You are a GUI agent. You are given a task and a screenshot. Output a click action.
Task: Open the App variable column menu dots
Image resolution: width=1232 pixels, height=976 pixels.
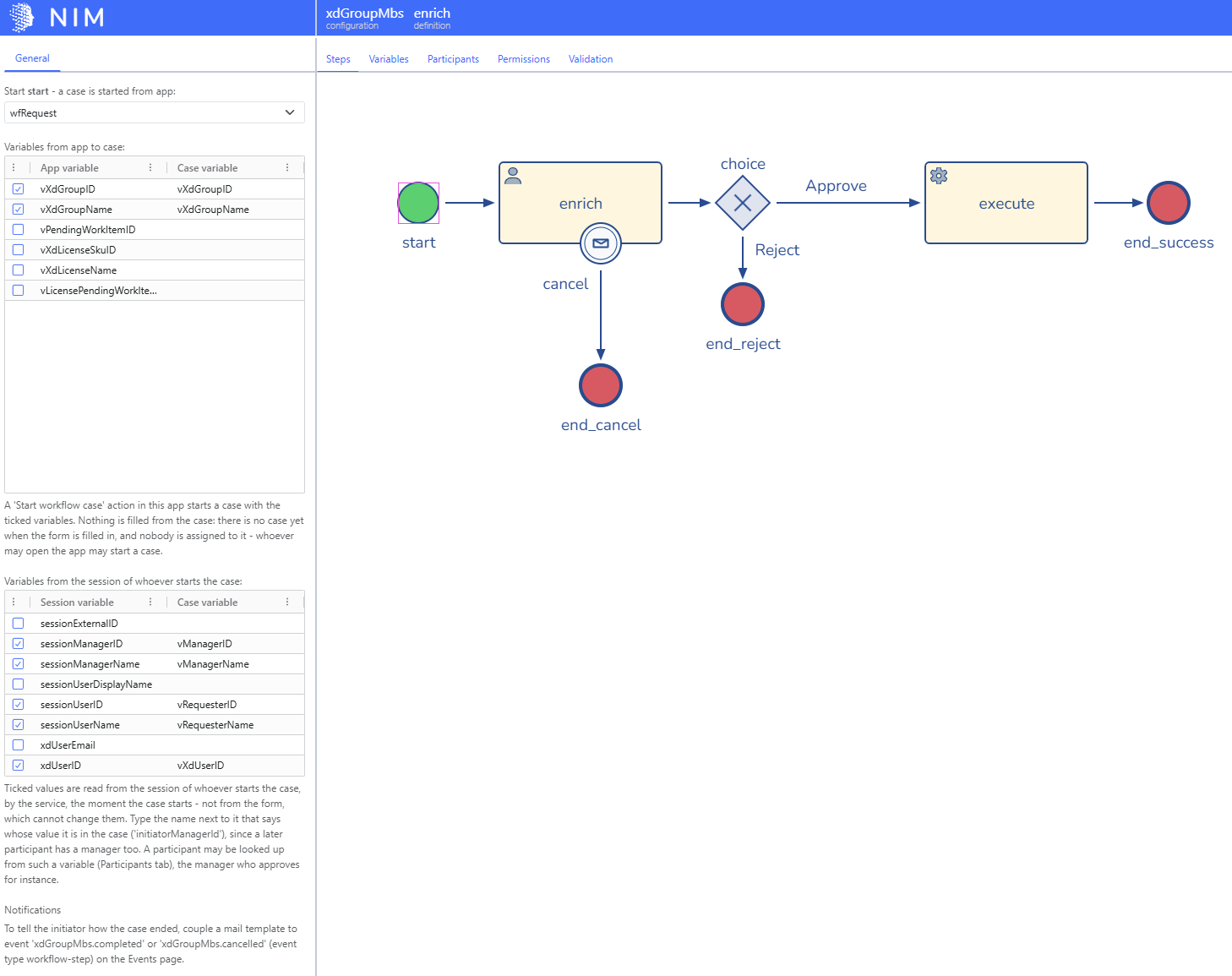pos(150,167)
